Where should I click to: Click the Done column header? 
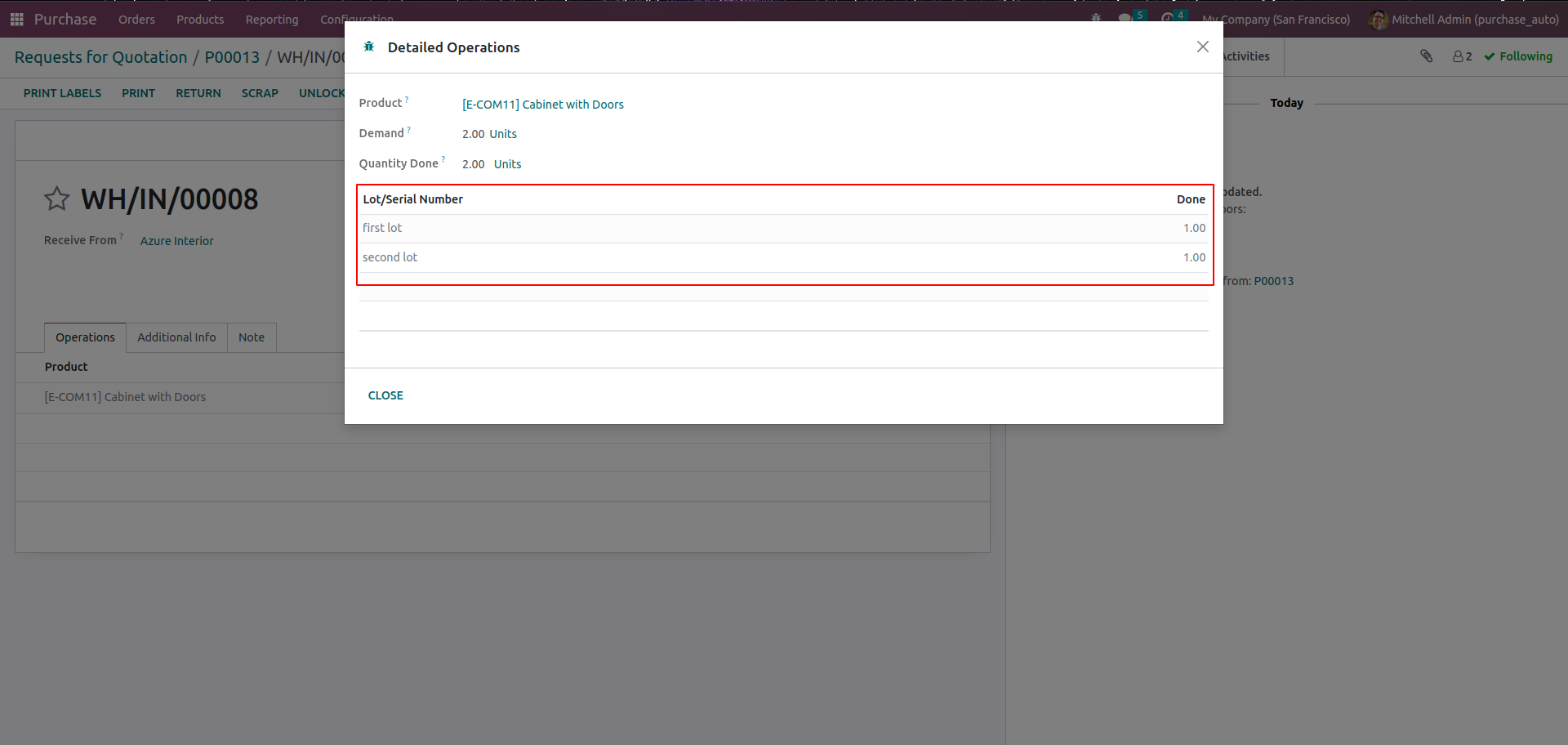(1191, 199)
